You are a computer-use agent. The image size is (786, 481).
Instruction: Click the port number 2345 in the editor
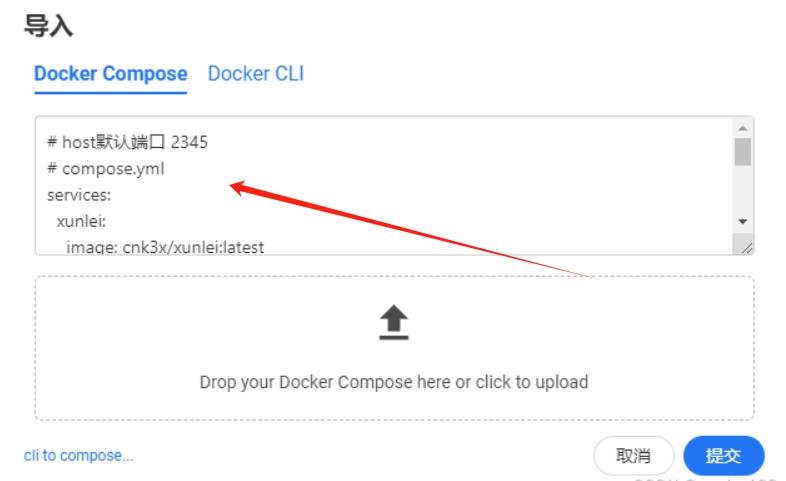189,142
